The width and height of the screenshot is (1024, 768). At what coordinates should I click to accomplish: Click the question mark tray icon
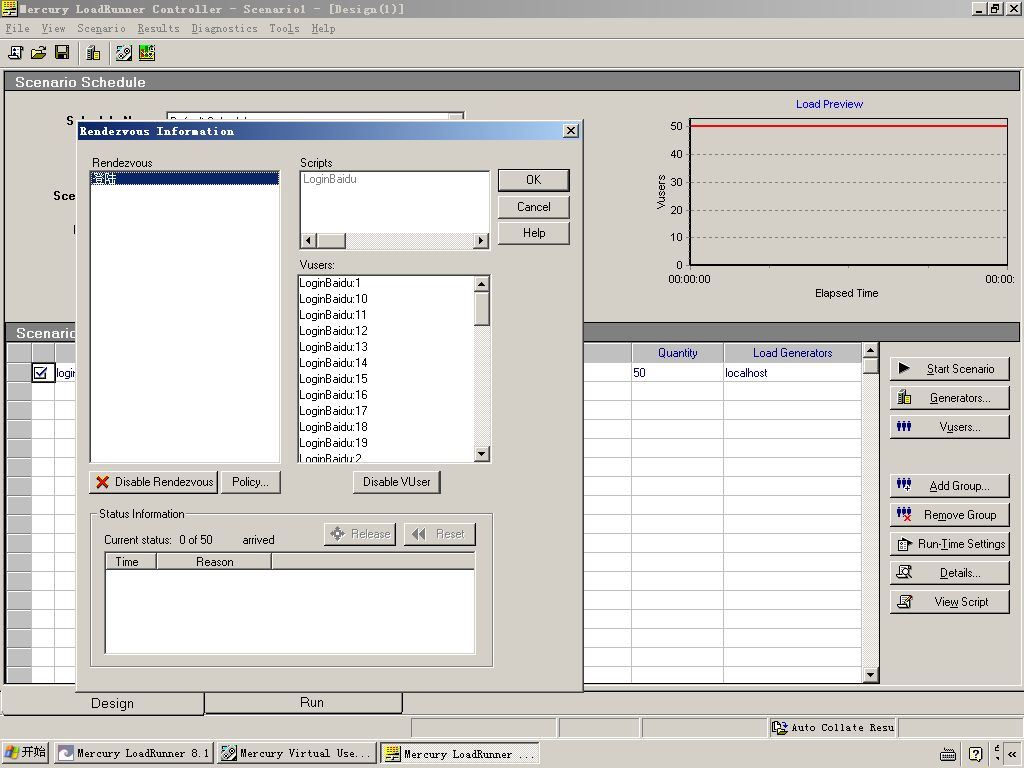[975, 754]
